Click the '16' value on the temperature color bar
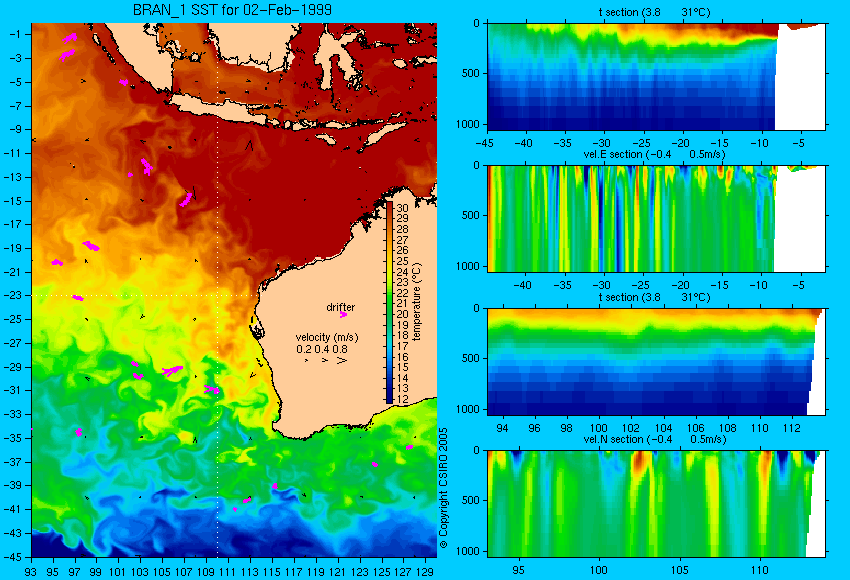850x580 pixels. pyautogui.click(x=402, y=357)
